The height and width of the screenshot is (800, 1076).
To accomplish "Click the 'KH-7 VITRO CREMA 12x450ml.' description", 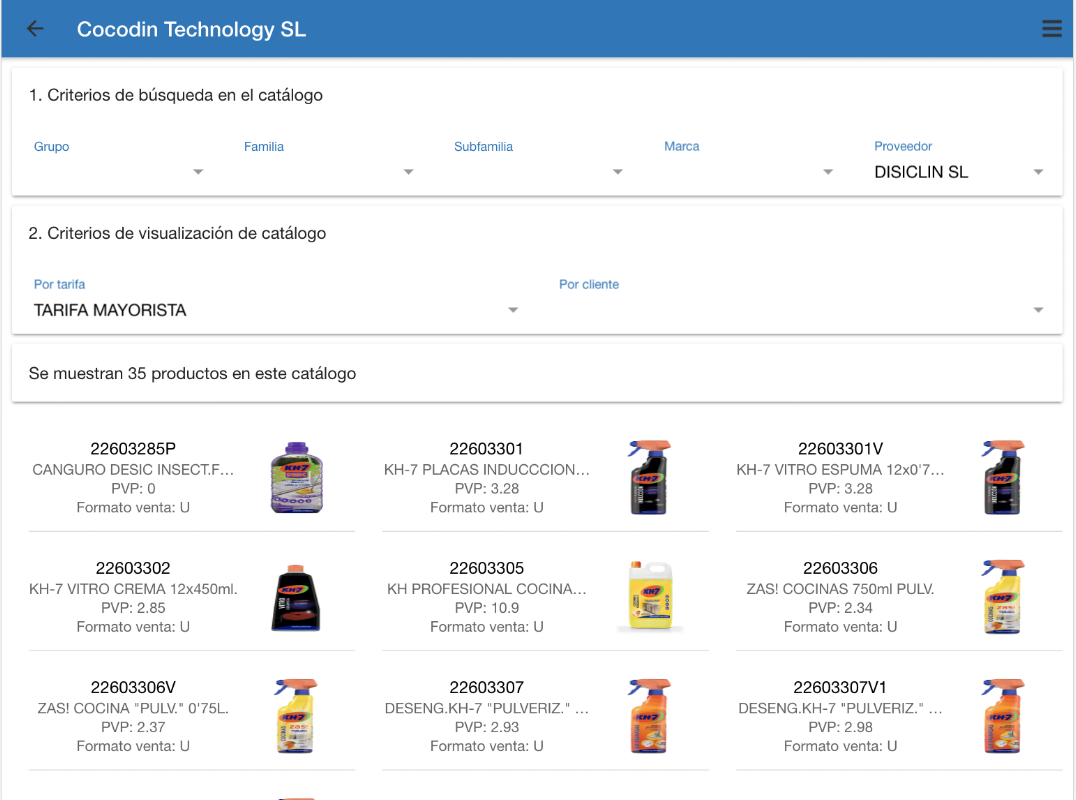I will (x=133, y=589).
